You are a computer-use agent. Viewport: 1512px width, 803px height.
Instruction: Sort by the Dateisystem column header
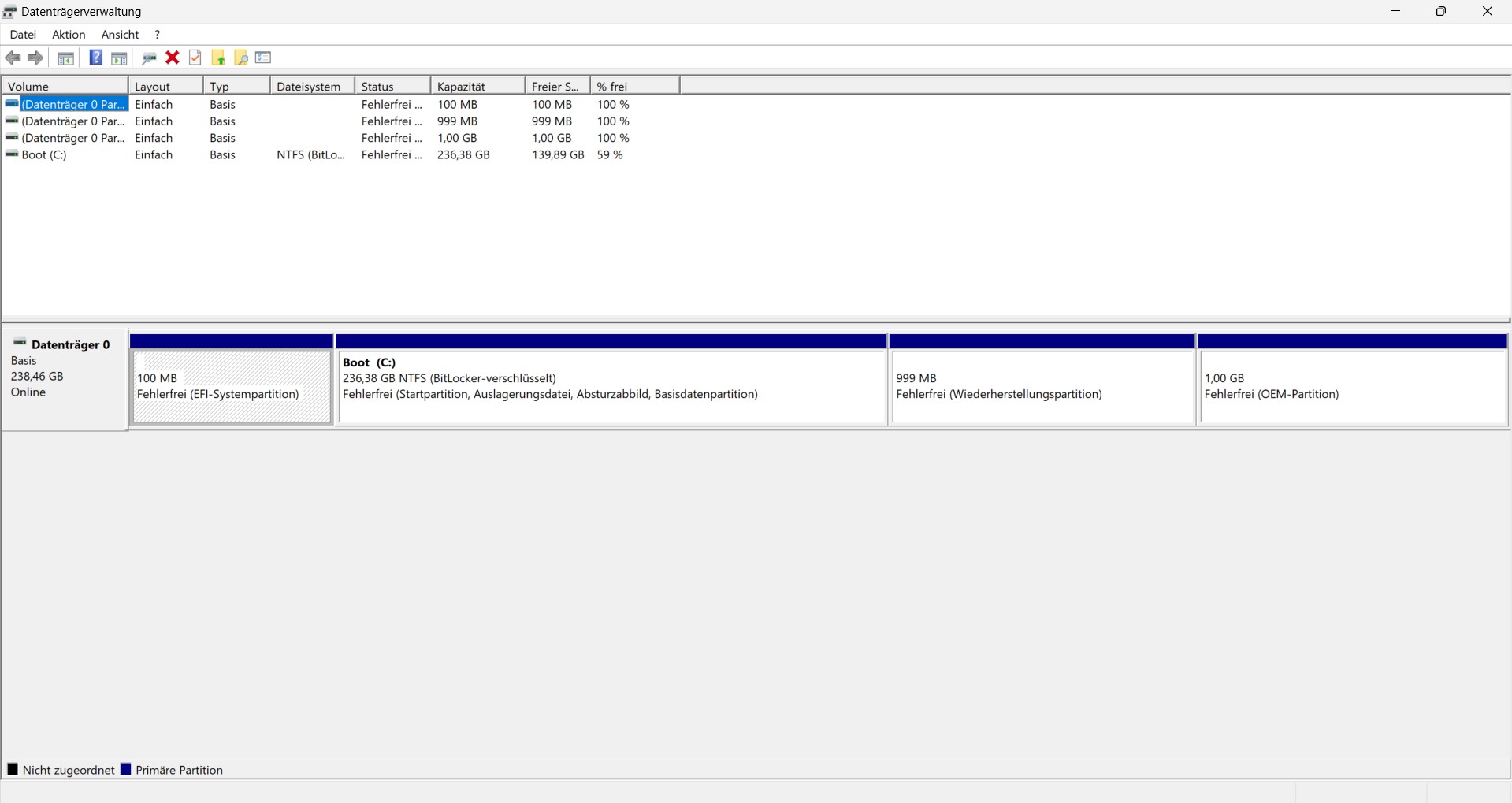pyautogui.click(x=312, y=86)
